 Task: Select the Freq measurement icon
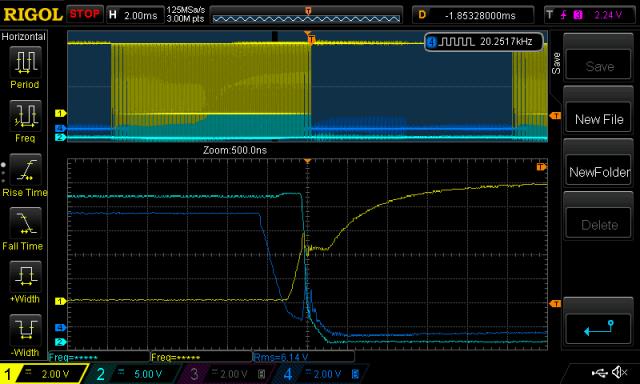(25, 116)
